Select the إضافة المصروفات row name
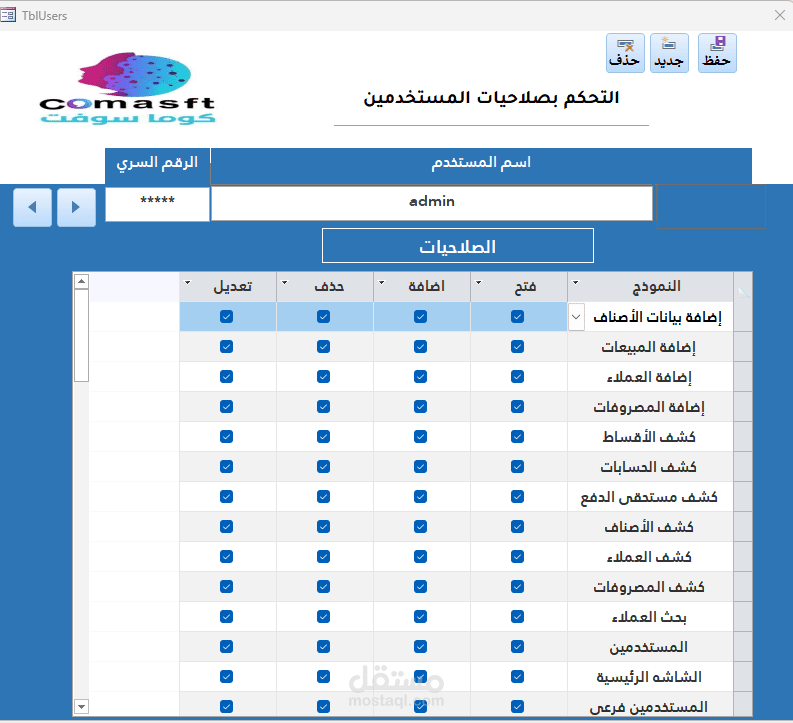This screenshot has height=723, width=793. tap(649, 407)
